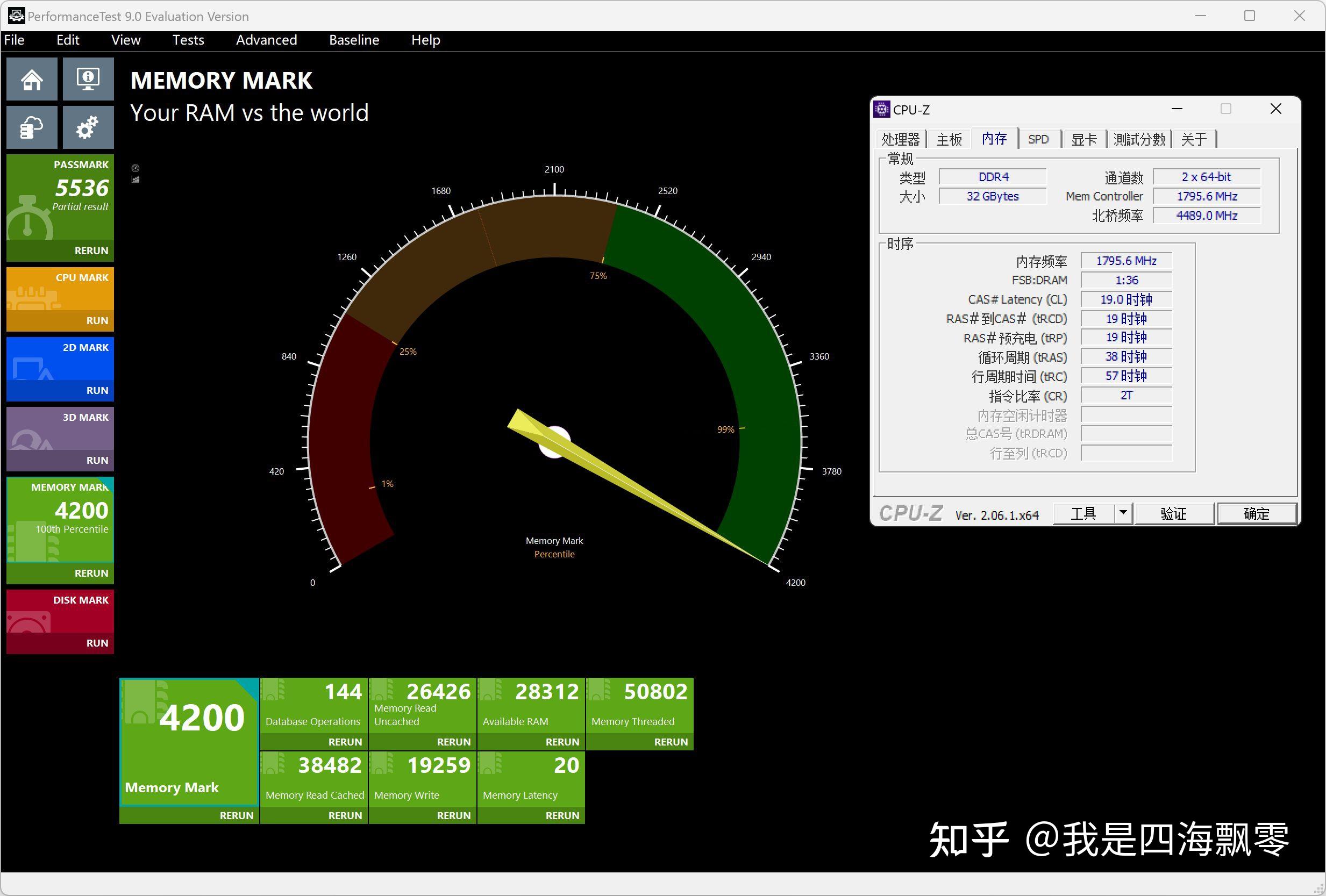Select the 内存 tab in CPU-Z
The image size is (1326, 896).
pyautogui.click(x=995, y=139)
